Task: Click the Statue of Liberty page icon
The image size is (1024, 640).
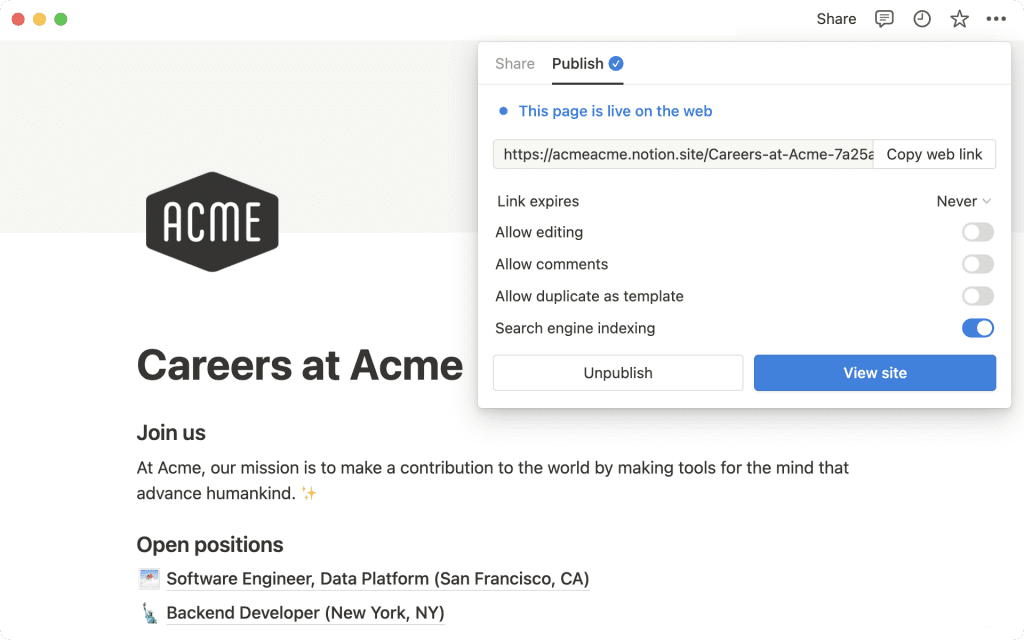Action: tap(150, 613)
